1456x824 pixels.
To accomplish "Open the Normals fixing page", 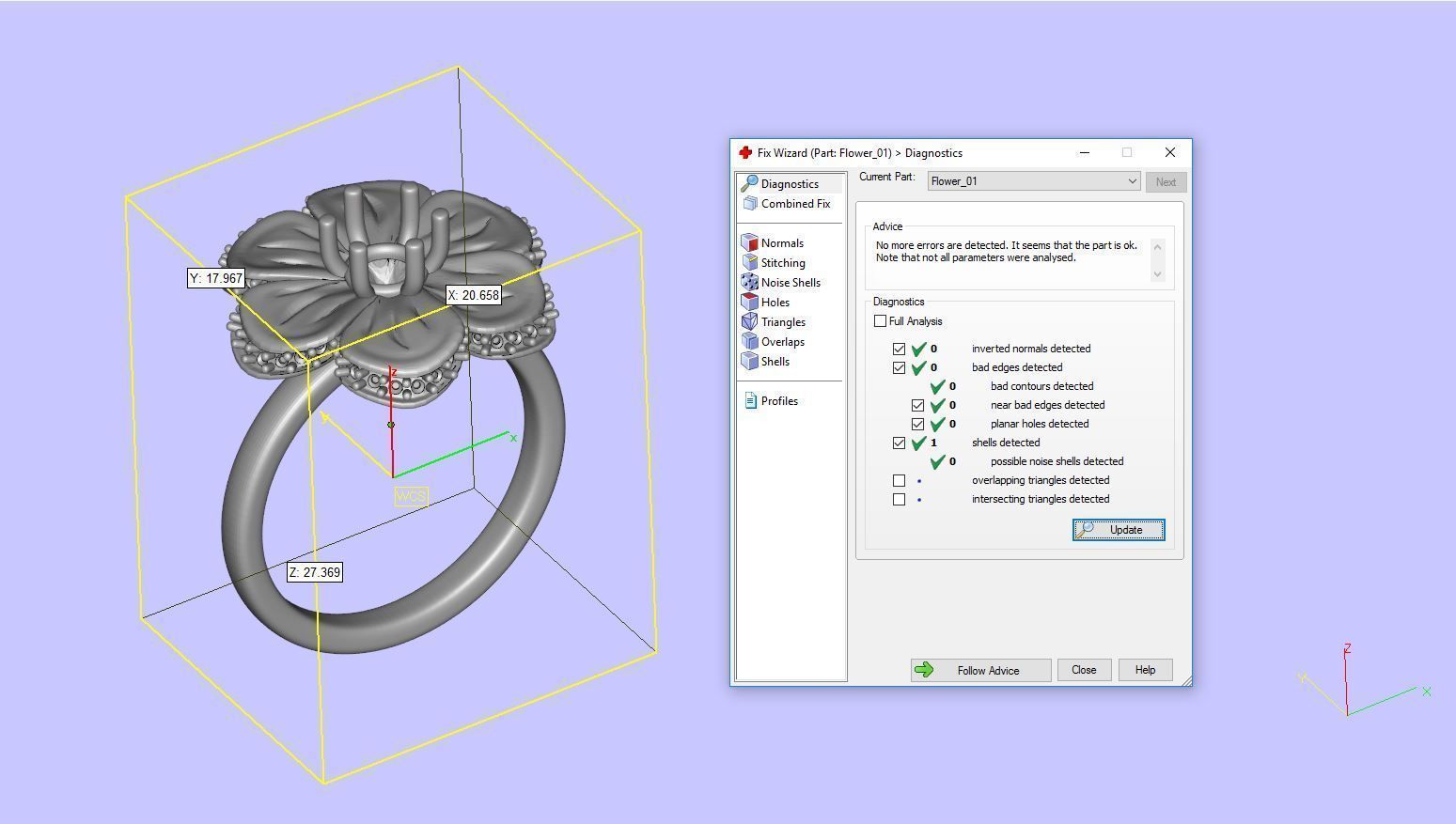I will pyautogui.click(x=782, y=243).
